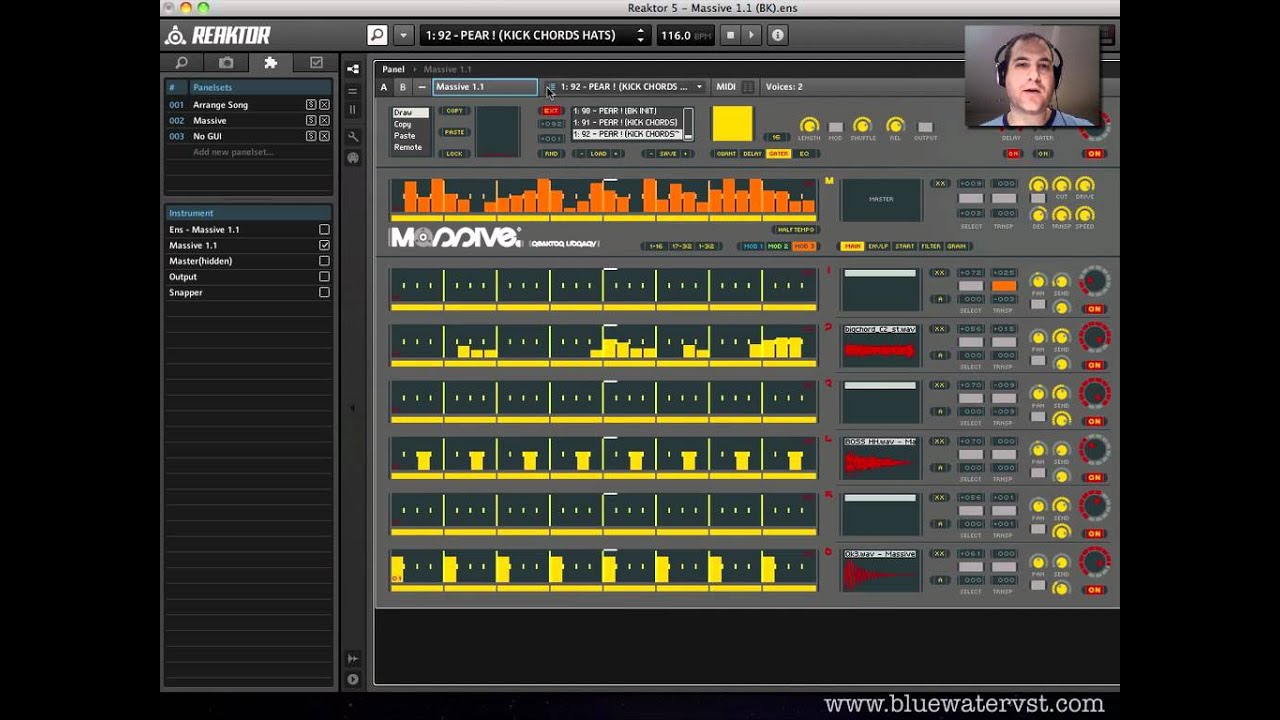The height and width of the screenshot is (720, 1280).
Task: Click the tempo field showing 116.0 BPM
Action: click(x=685, y=35)
